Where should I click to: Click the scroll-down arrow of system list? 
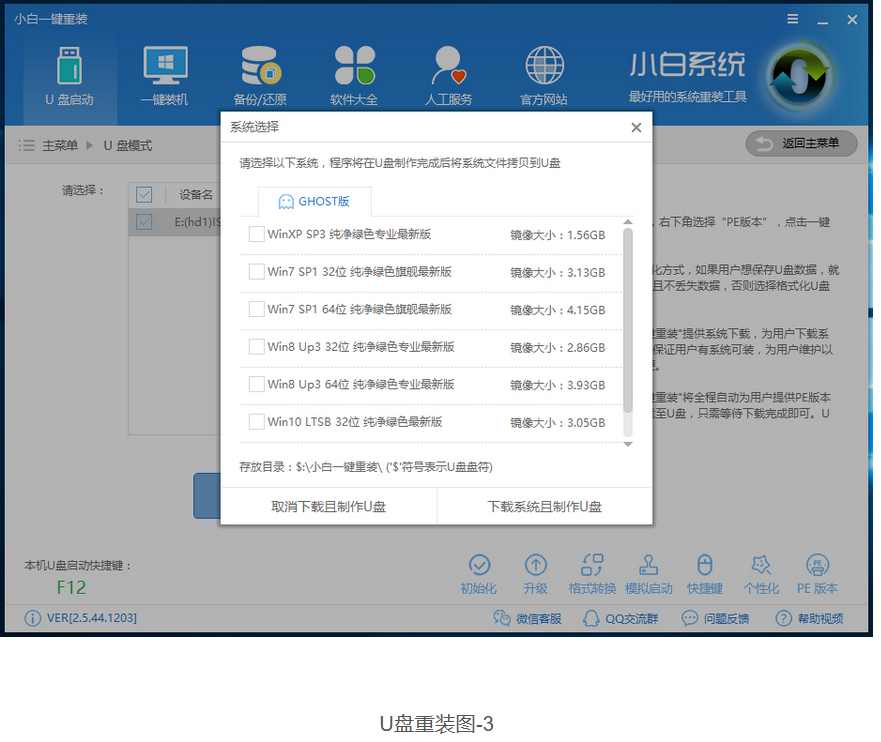(628, 443)
